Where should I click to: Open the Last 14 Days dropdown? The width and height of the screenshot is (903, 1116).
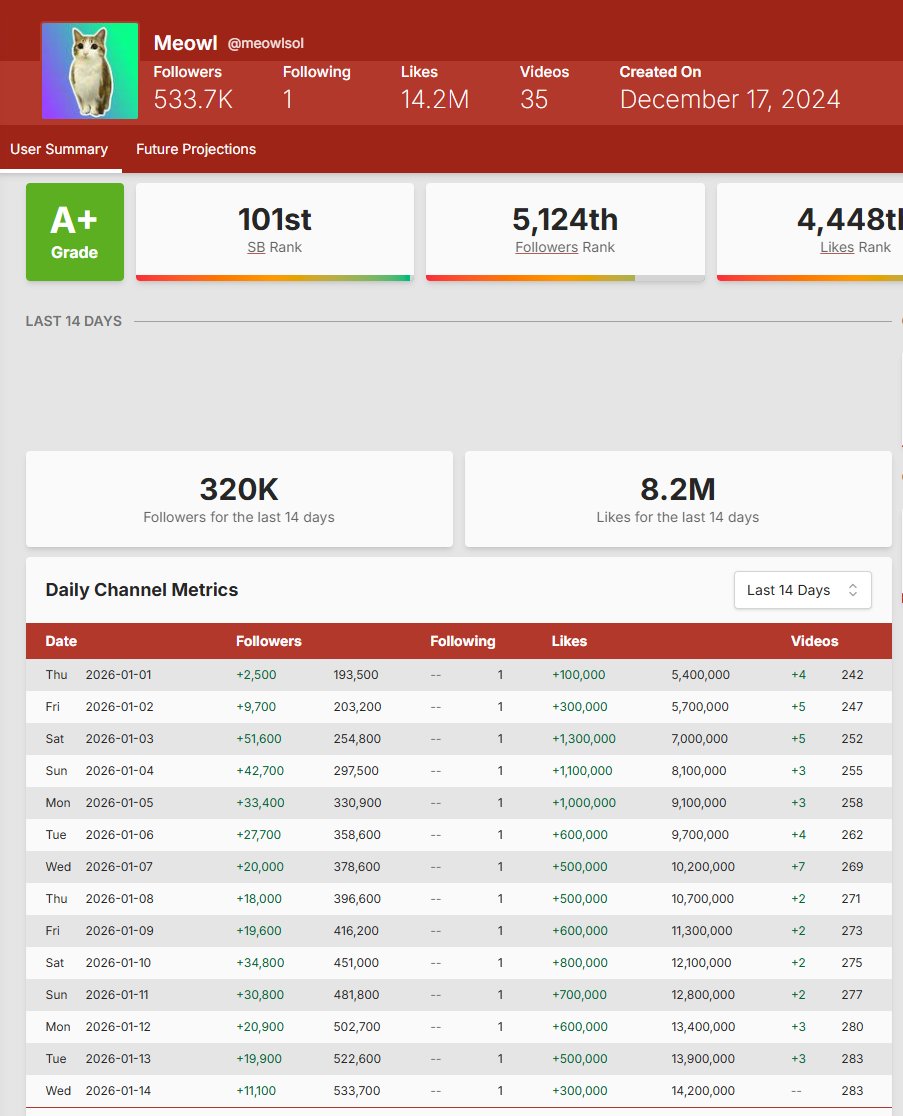pyautogui.click(x=802, y=590)
